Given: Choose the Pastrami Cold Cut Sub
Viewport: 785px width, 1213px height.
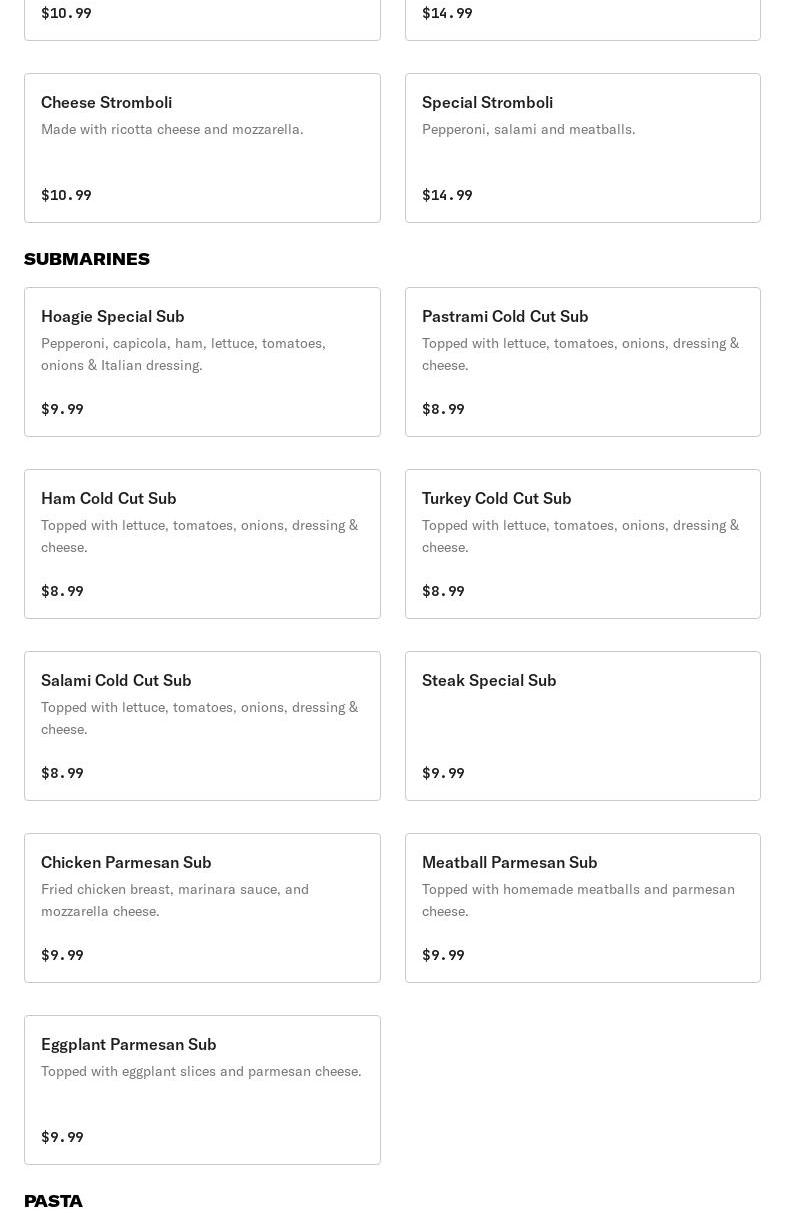Looking at the screenshot, I should [582, 362].
